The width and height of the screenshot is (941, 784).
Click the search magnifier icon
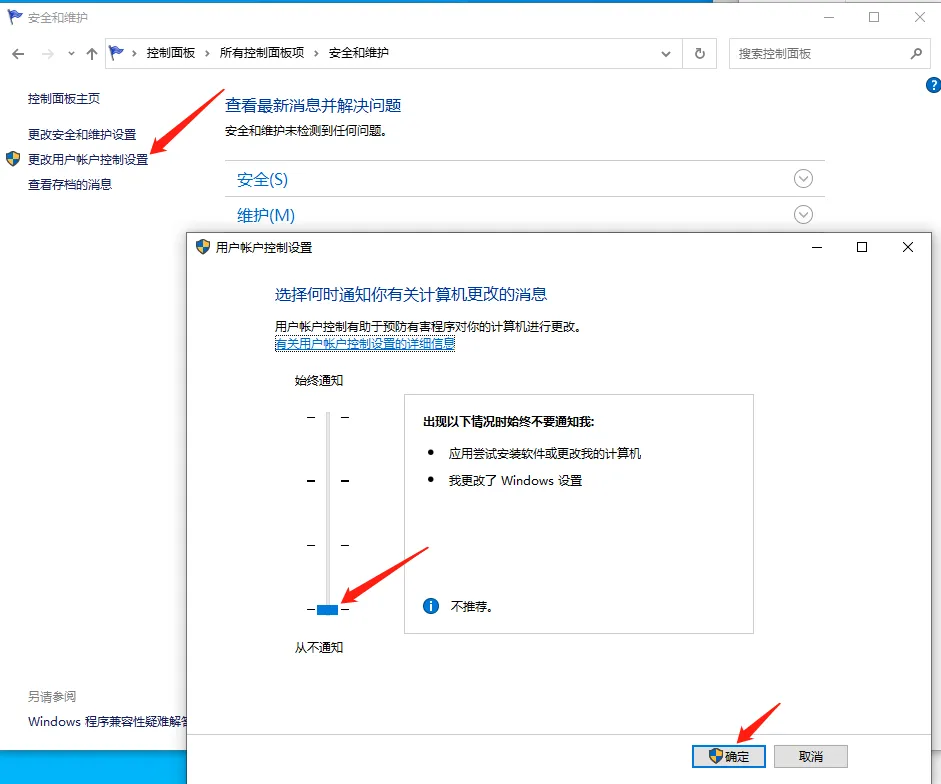917,53
